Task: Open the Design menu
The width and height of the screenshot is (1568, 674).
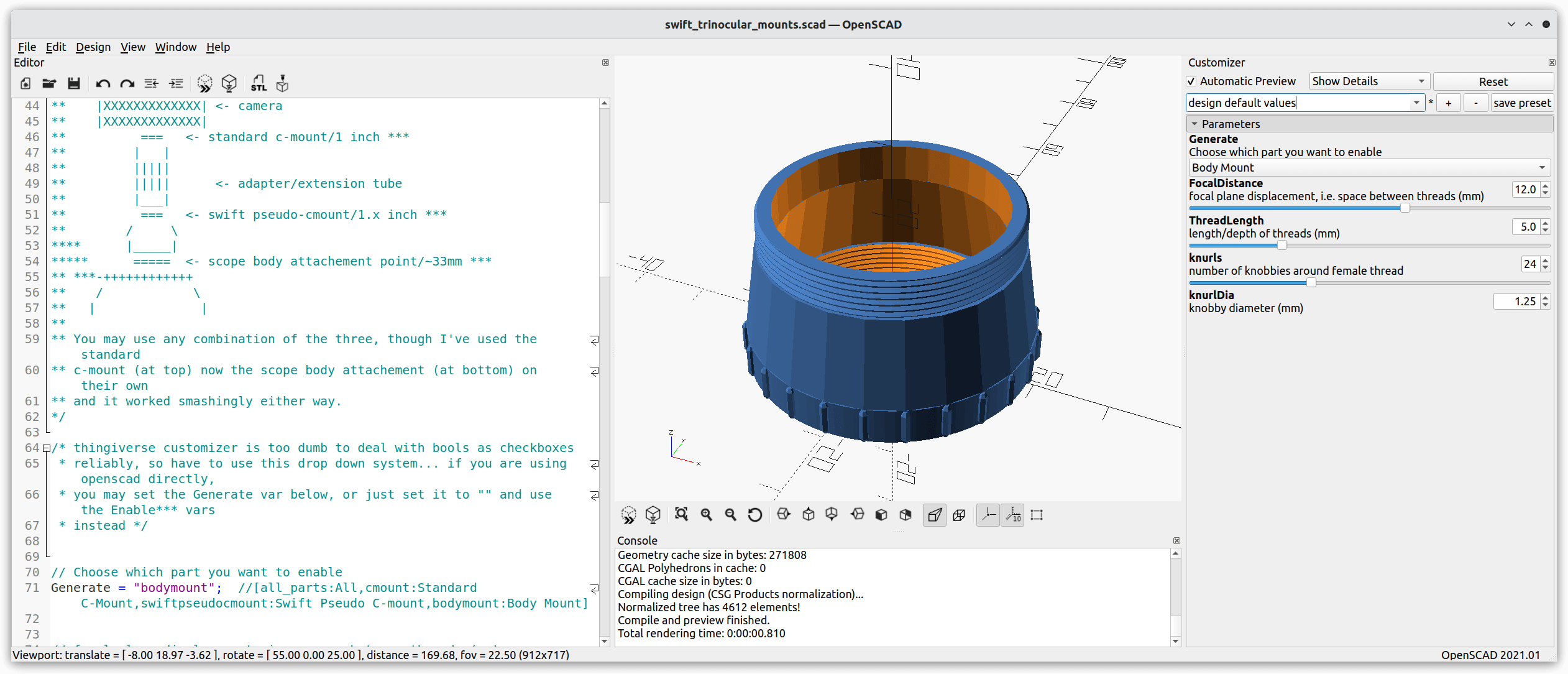Action: point(93,47)
